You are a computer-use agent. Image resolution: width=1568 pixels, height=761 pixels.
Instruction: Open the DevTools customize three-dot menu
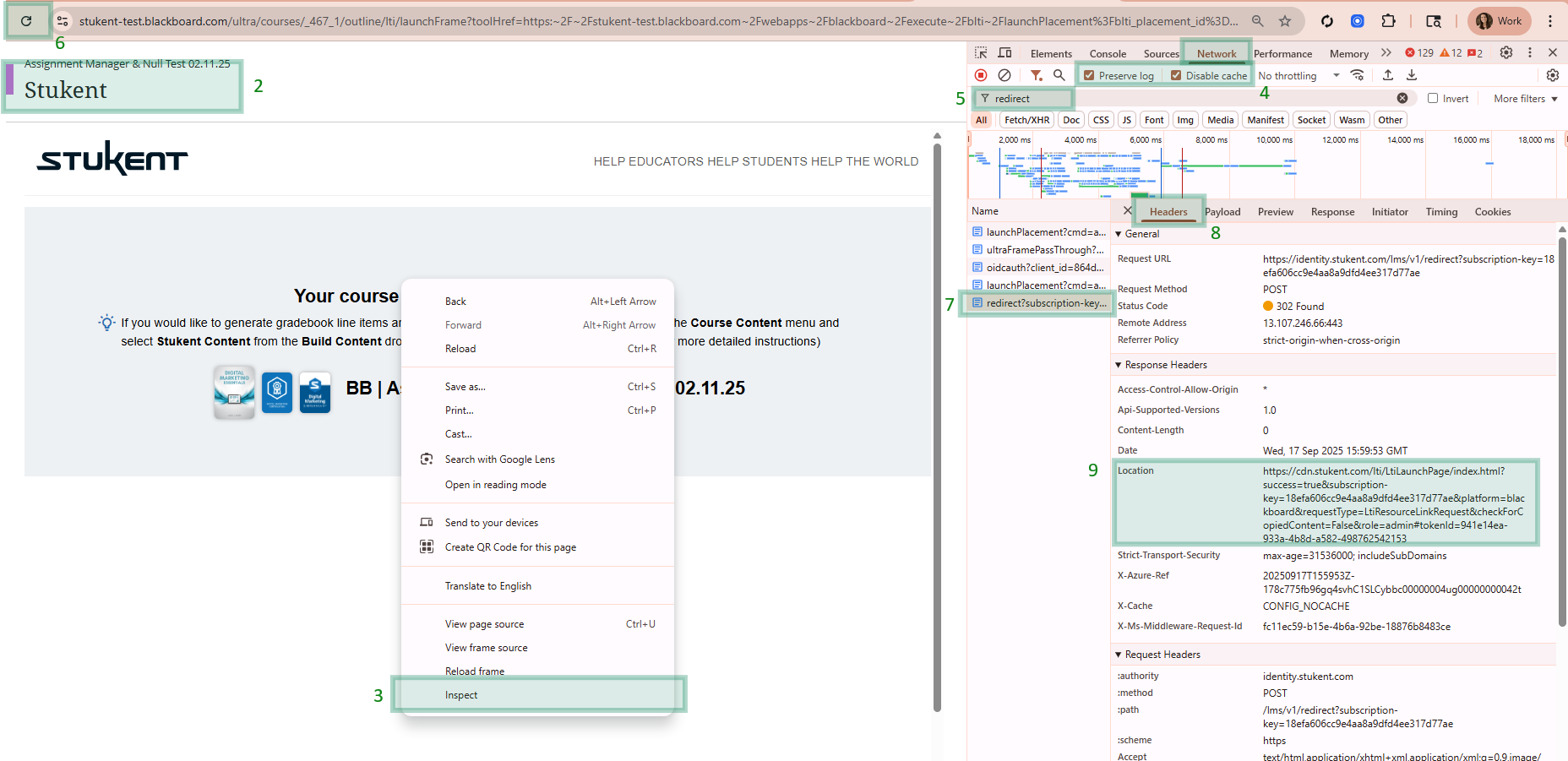(1530, 53)
